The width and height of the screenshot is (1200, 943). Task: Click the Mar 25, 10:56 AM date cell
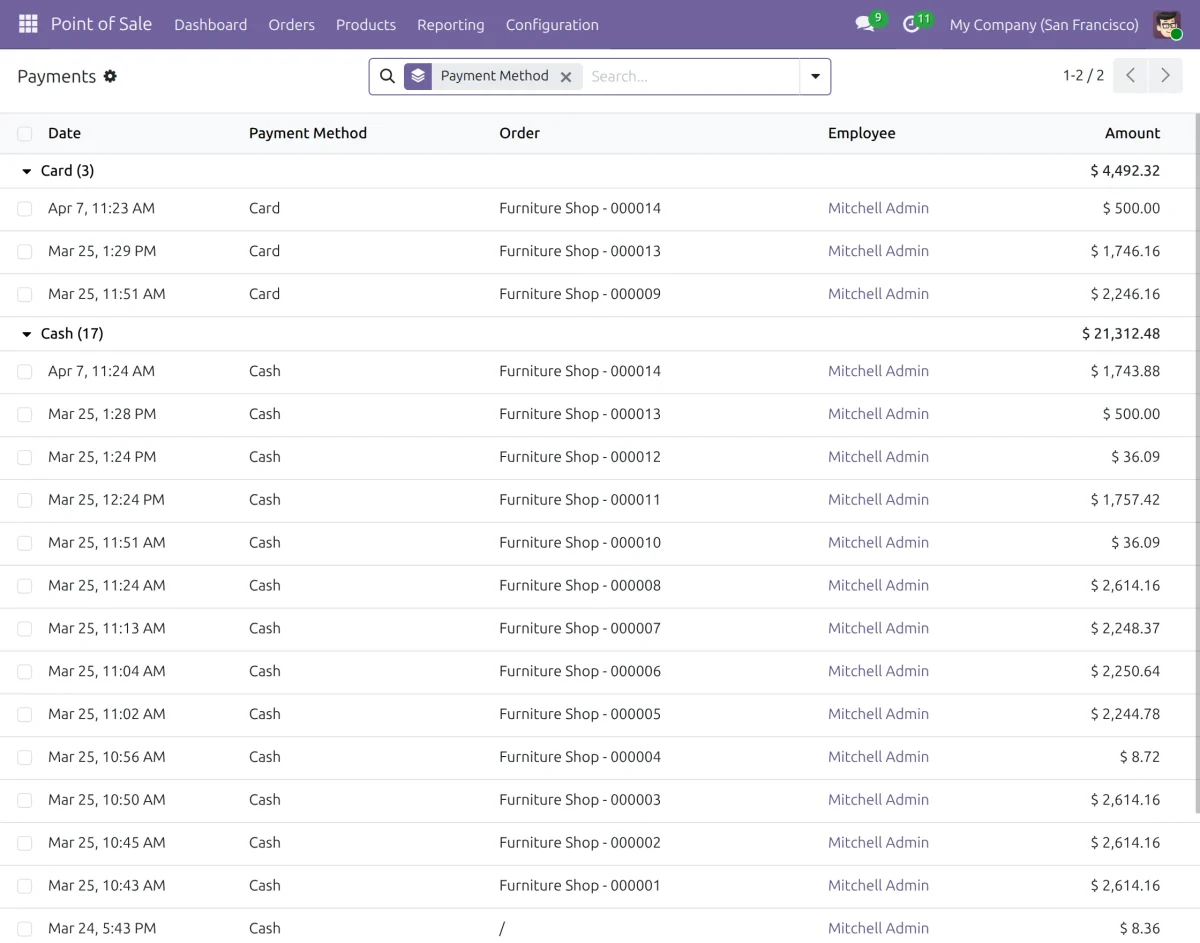point(107,757)
